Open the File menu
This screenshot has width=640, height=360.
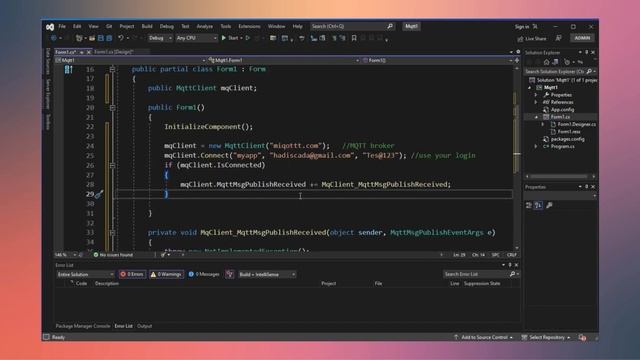click(x=62, y=27)
